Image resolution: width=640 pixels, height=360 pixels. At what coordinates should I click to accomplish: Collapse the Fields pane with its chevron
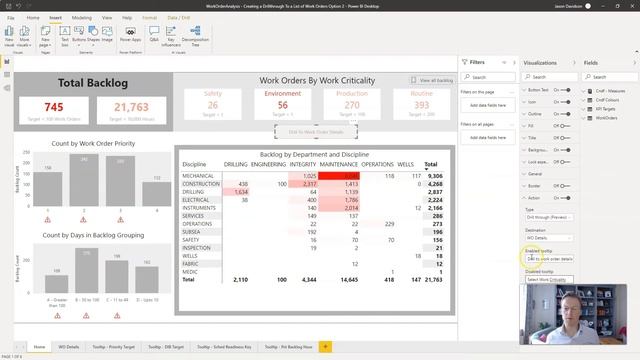[x=634, y=63]
